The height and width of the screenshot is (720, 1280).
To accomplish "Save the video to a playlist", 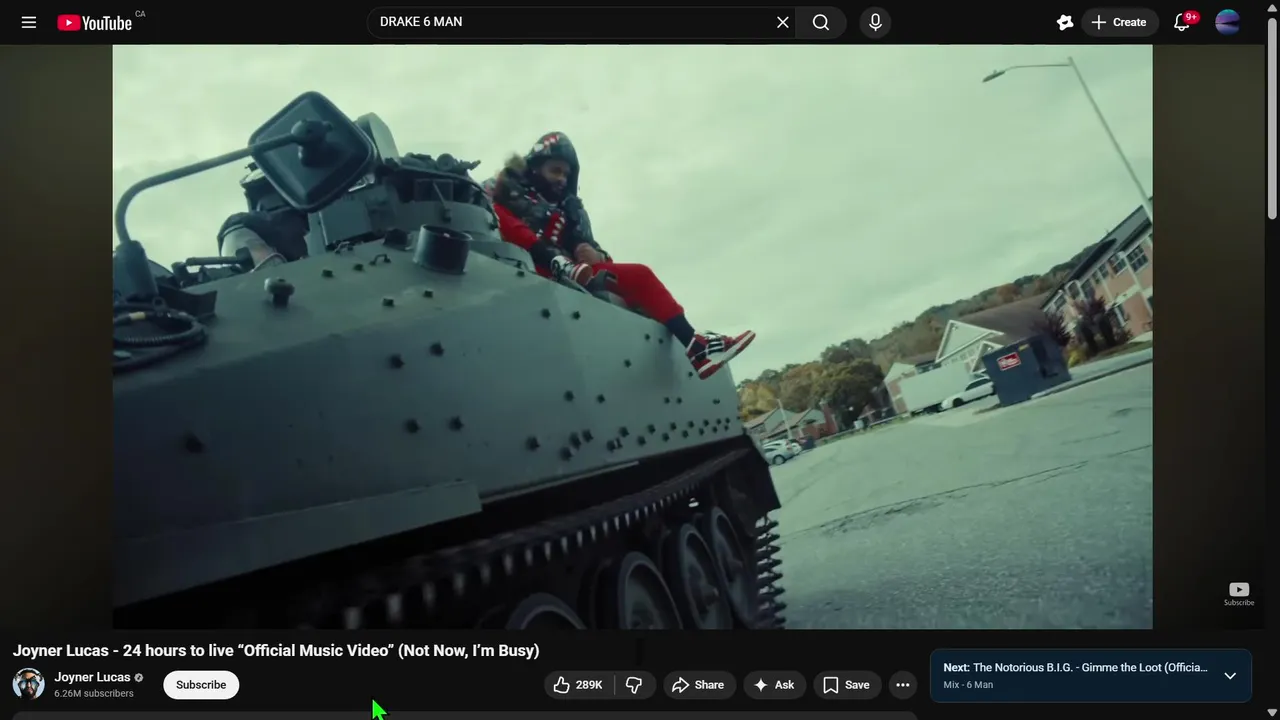I will coord(846,685).
